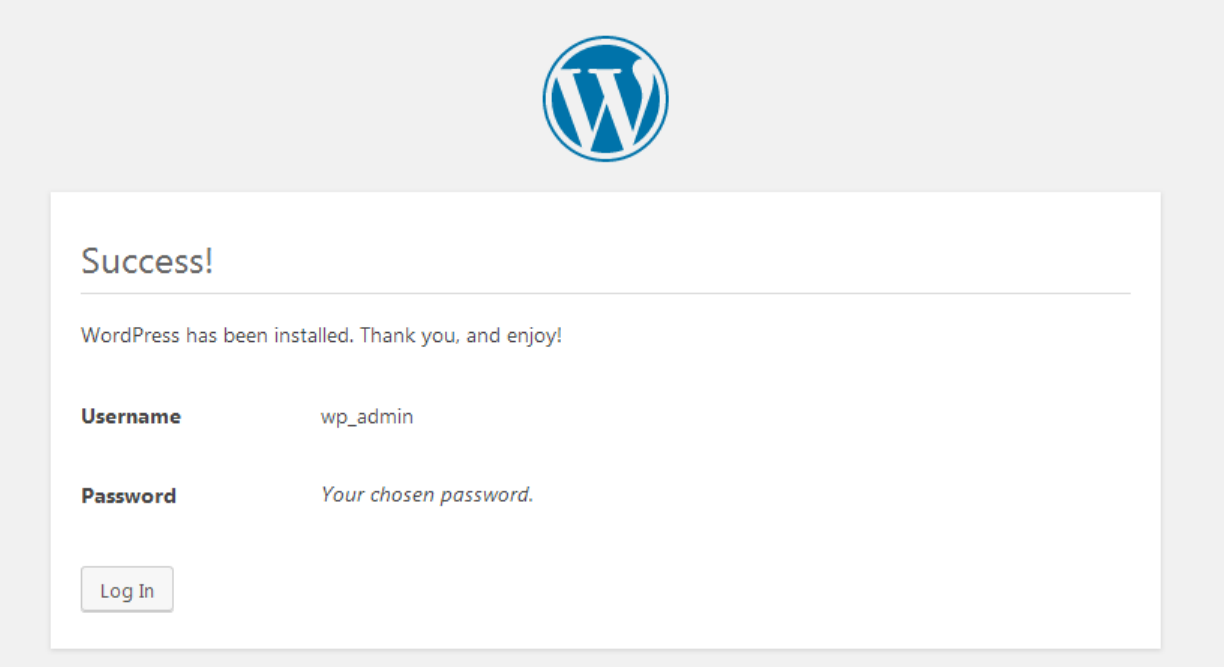This screenshot has height=667, width=1224.
Task: Click the bold Password label
Action: pos(128,496)
